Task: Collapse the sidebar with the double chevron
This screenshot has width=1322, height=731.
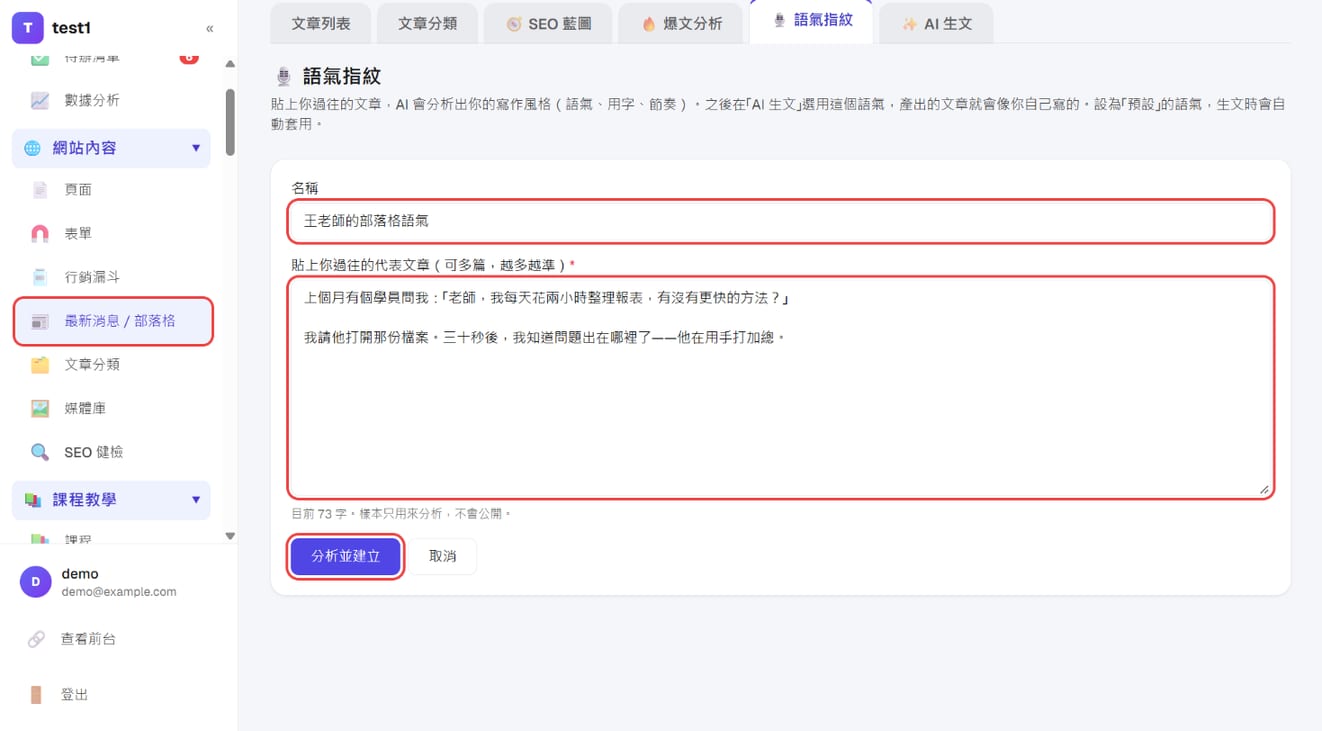Action: 209,28
